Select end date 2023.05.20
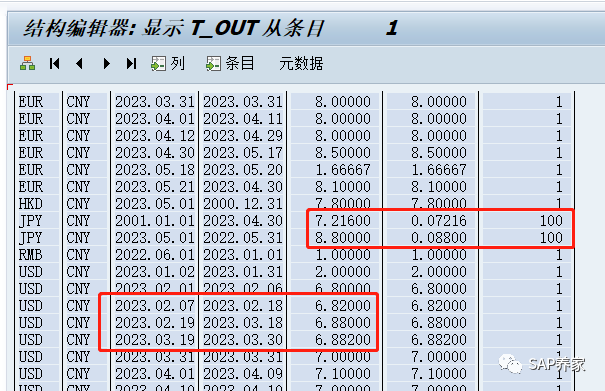The width and height of the screenshot is (605, 391). pyautogui.click(x=243, y=170)
